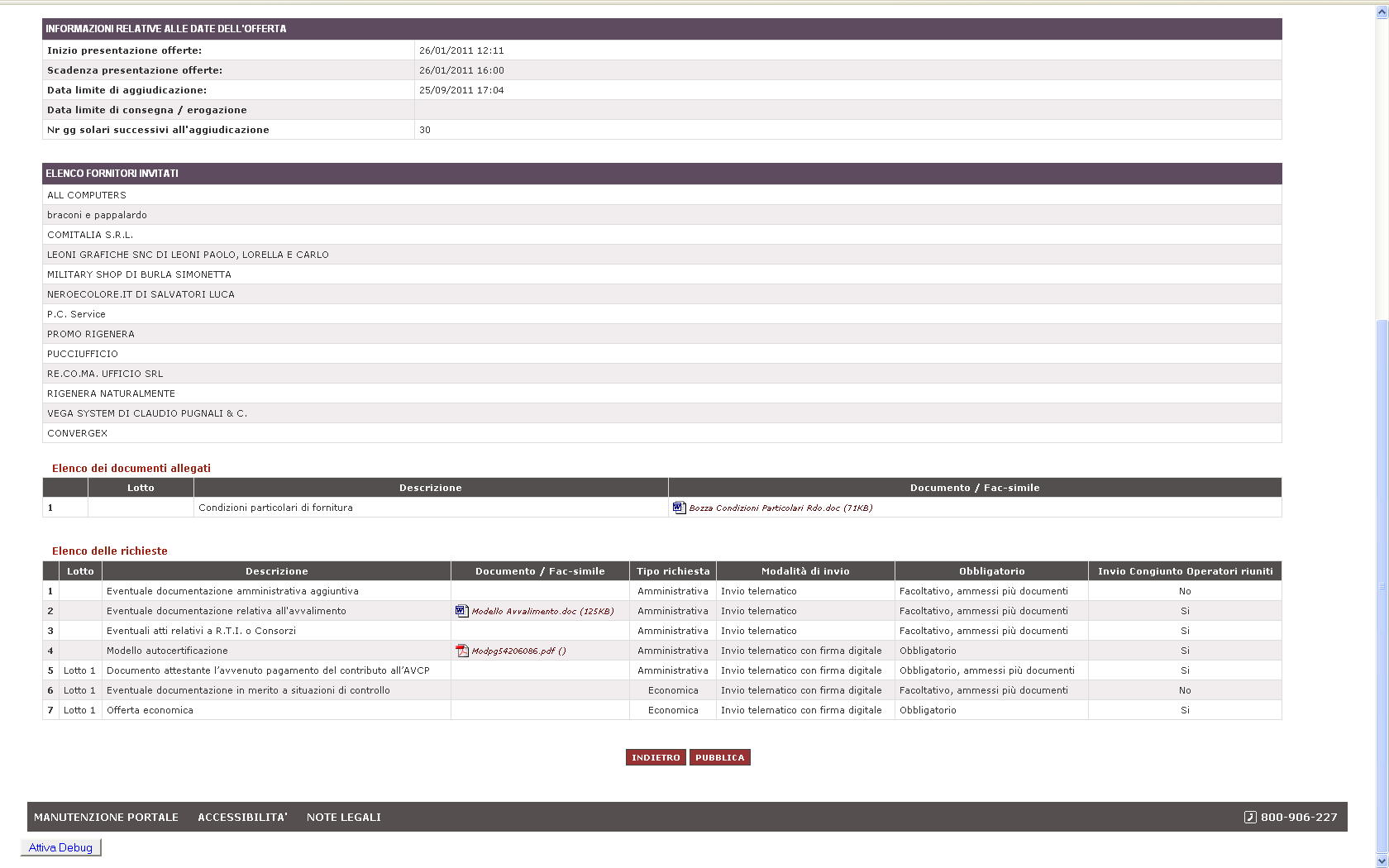Click the INDIETRO button
The height and width of the screenshot is (868, 1389).
click(656, 757)
